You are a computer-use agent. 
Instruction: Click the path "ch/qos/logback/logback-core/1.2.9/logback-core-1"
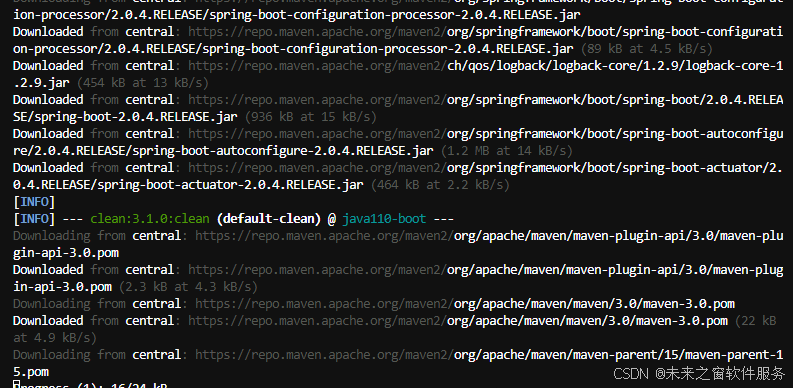615,66
